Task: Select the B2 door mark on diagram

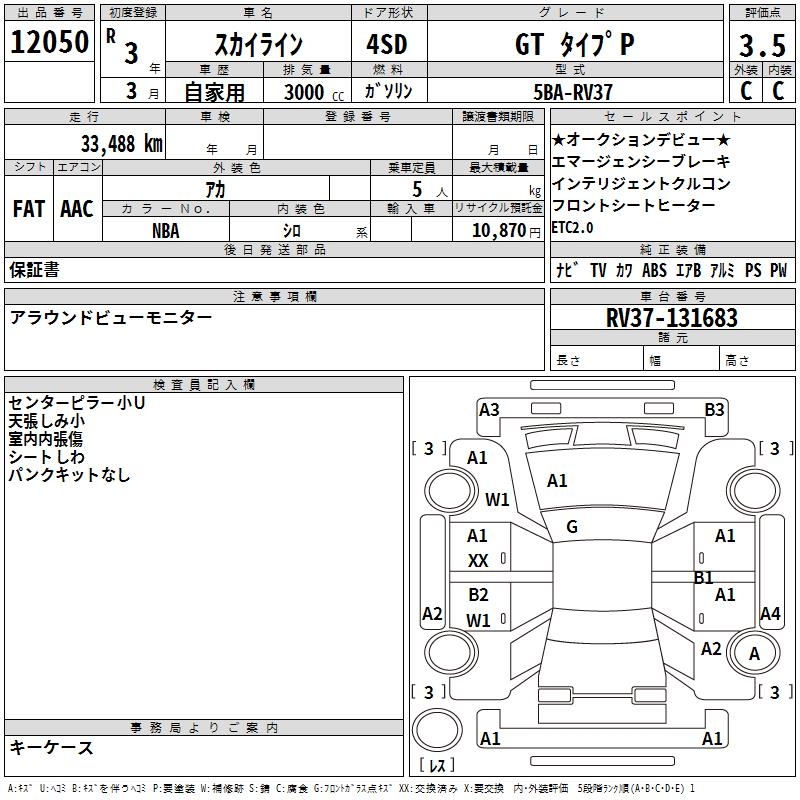Action: (478, 595)
